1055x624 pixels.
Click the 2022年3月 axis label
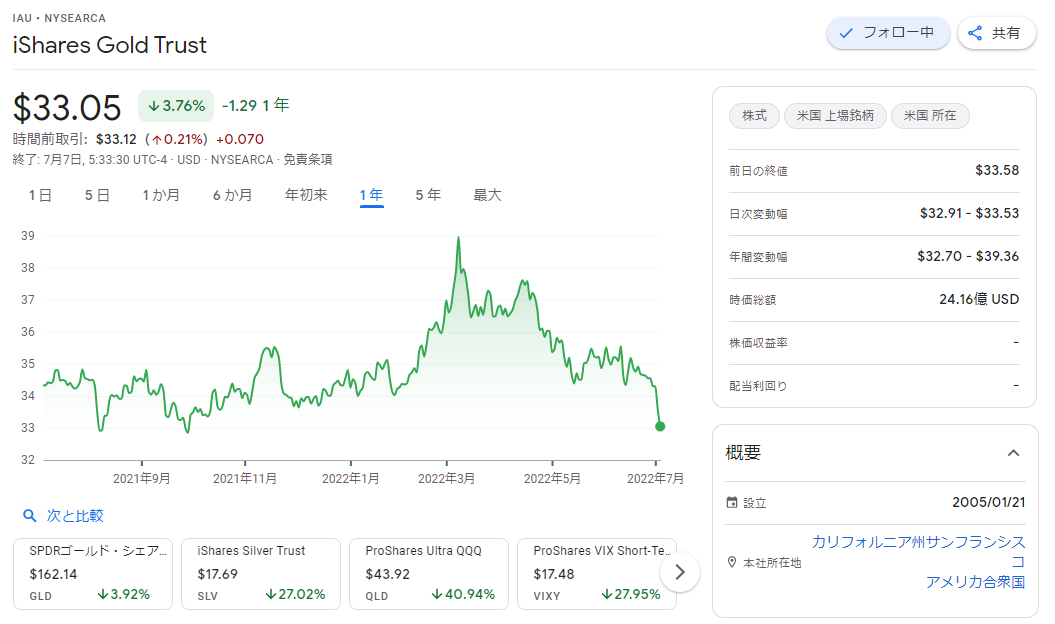[x=446, y=479]
